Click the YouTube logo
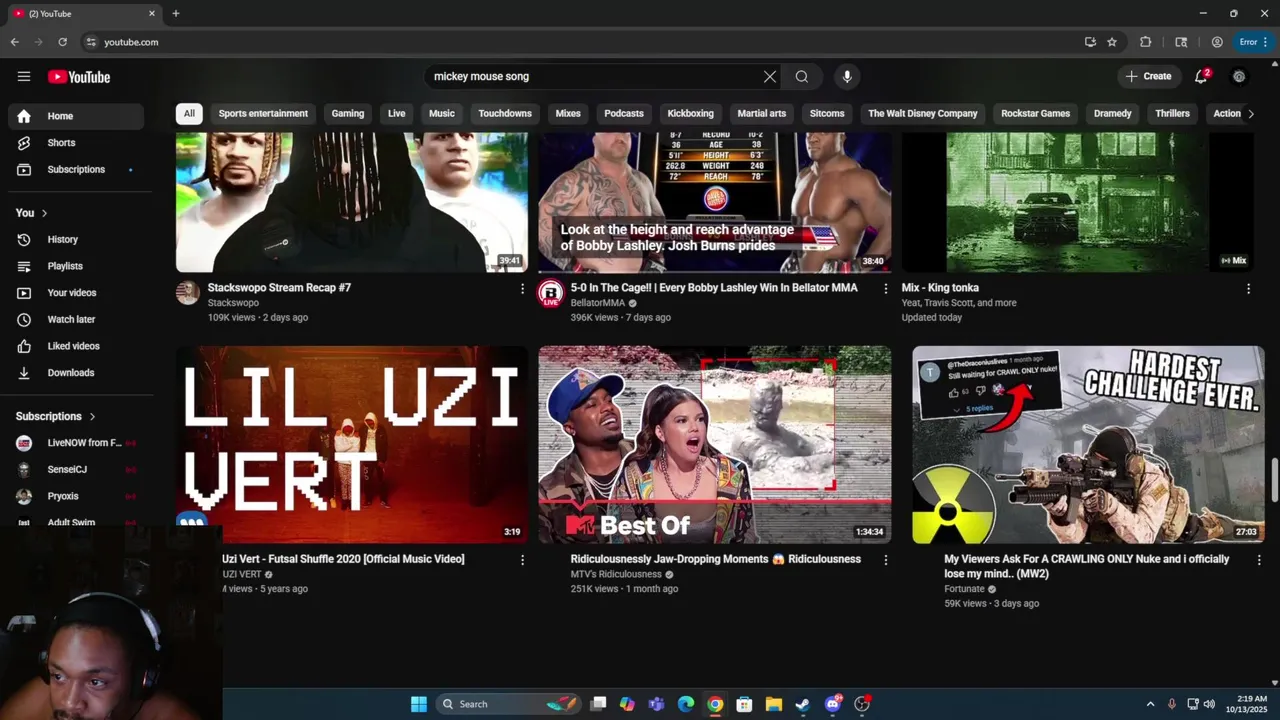This screenshot has height=720, width=1280. (x=79, y=77)
